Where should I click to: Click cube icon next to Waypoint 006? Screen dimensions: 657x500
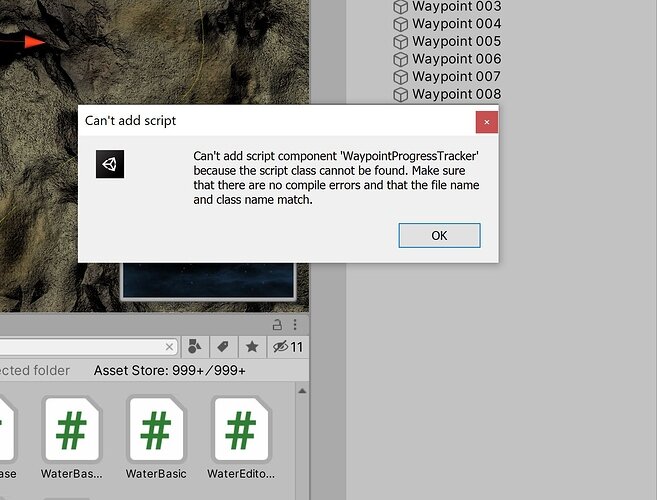click(401, 60)
